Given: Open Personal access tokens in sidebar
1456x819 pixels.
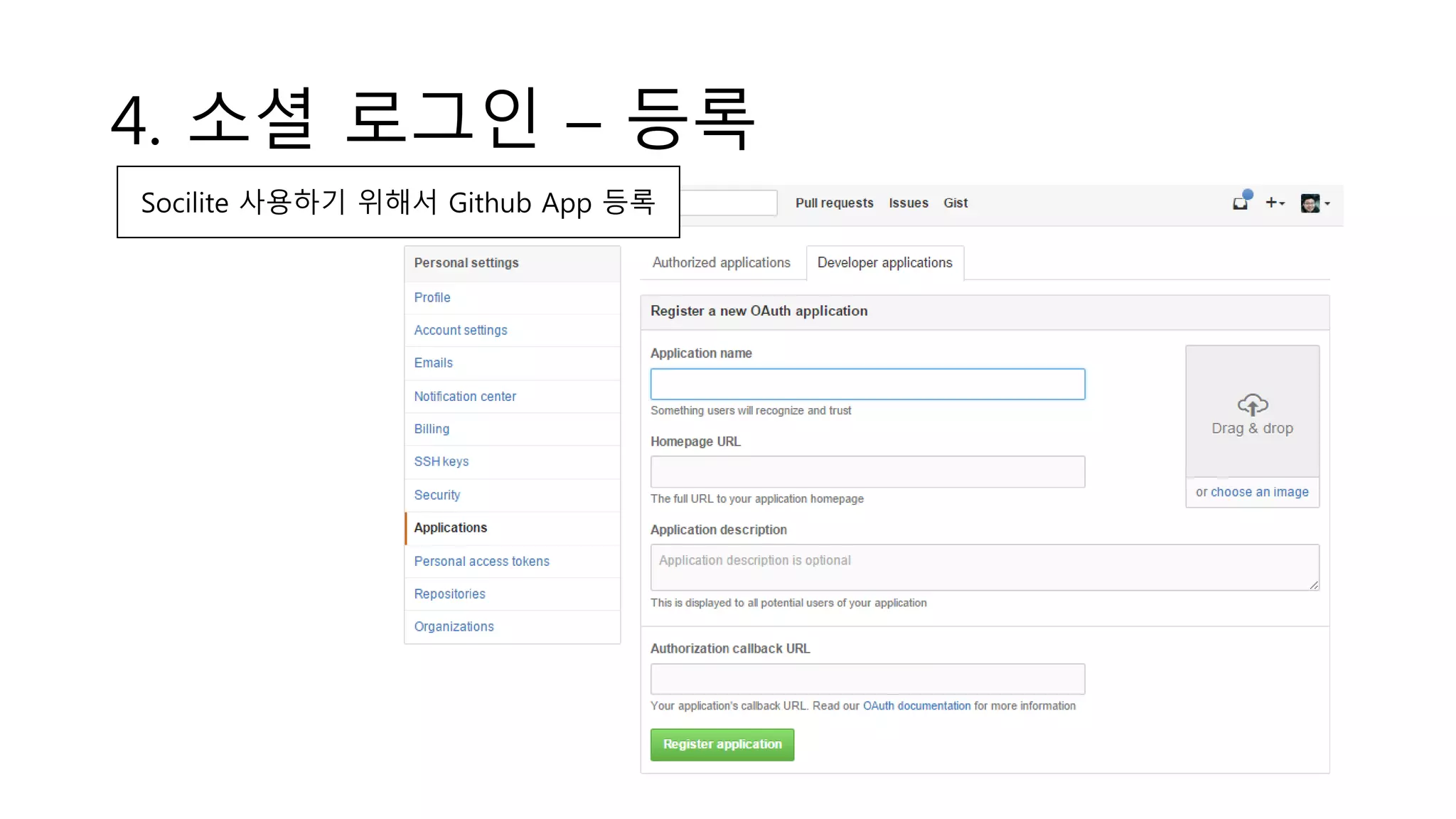Looking at the screenshot, I should tap(512, 562).
